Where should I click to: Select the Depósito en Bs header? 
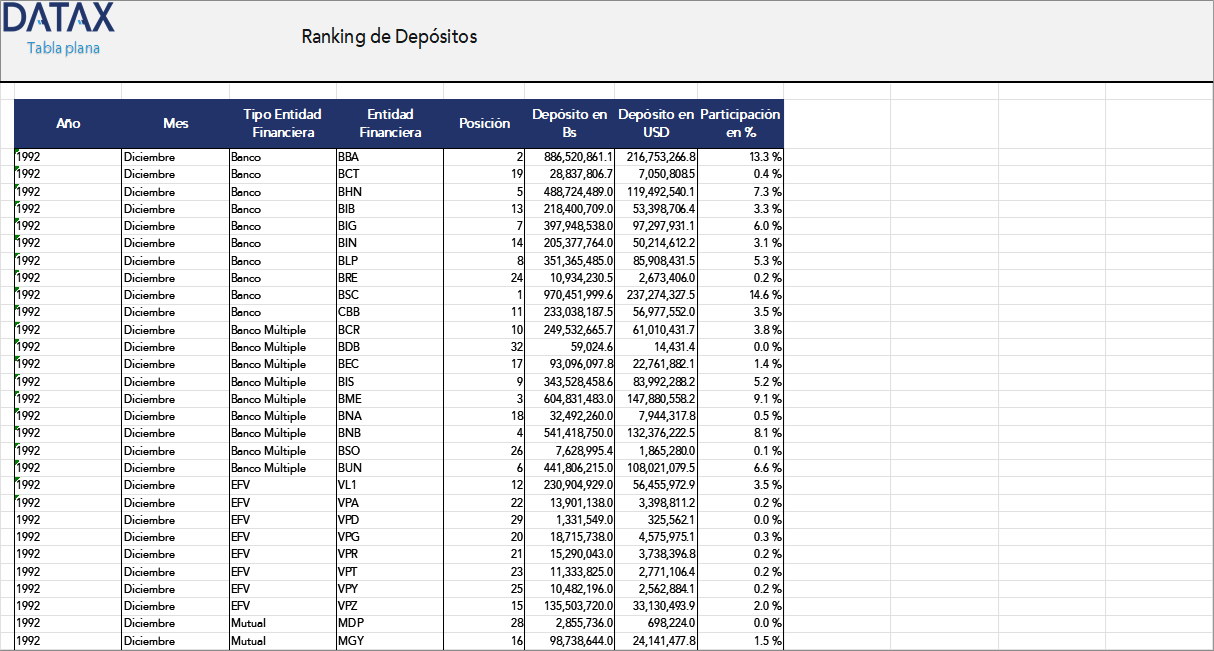(567, 123)
